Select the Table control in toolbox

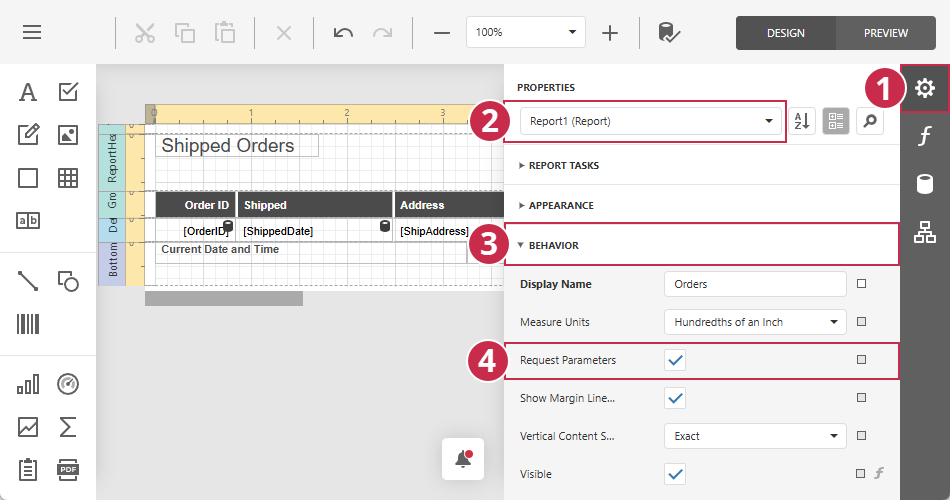point(68,178)
